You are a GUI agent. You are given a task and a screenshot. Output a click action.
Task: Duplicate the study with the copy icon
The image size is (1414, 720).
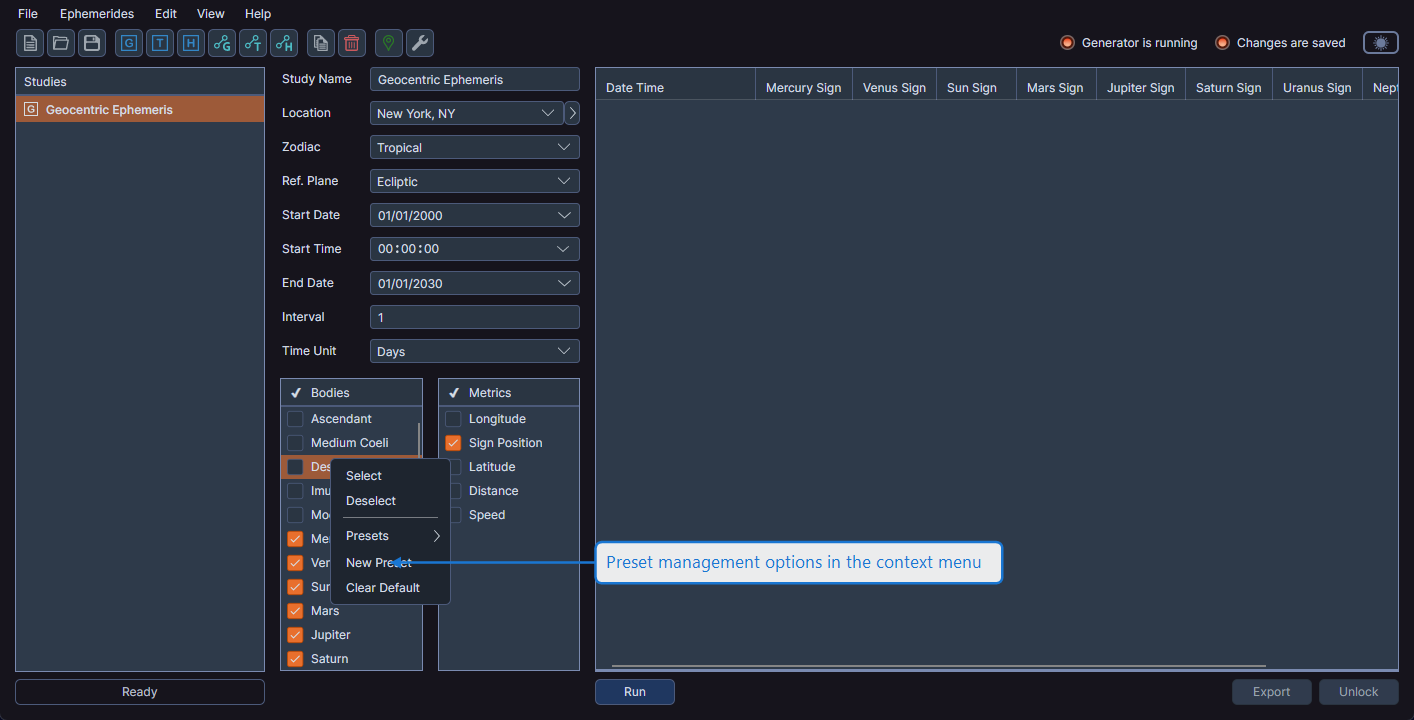320,42
